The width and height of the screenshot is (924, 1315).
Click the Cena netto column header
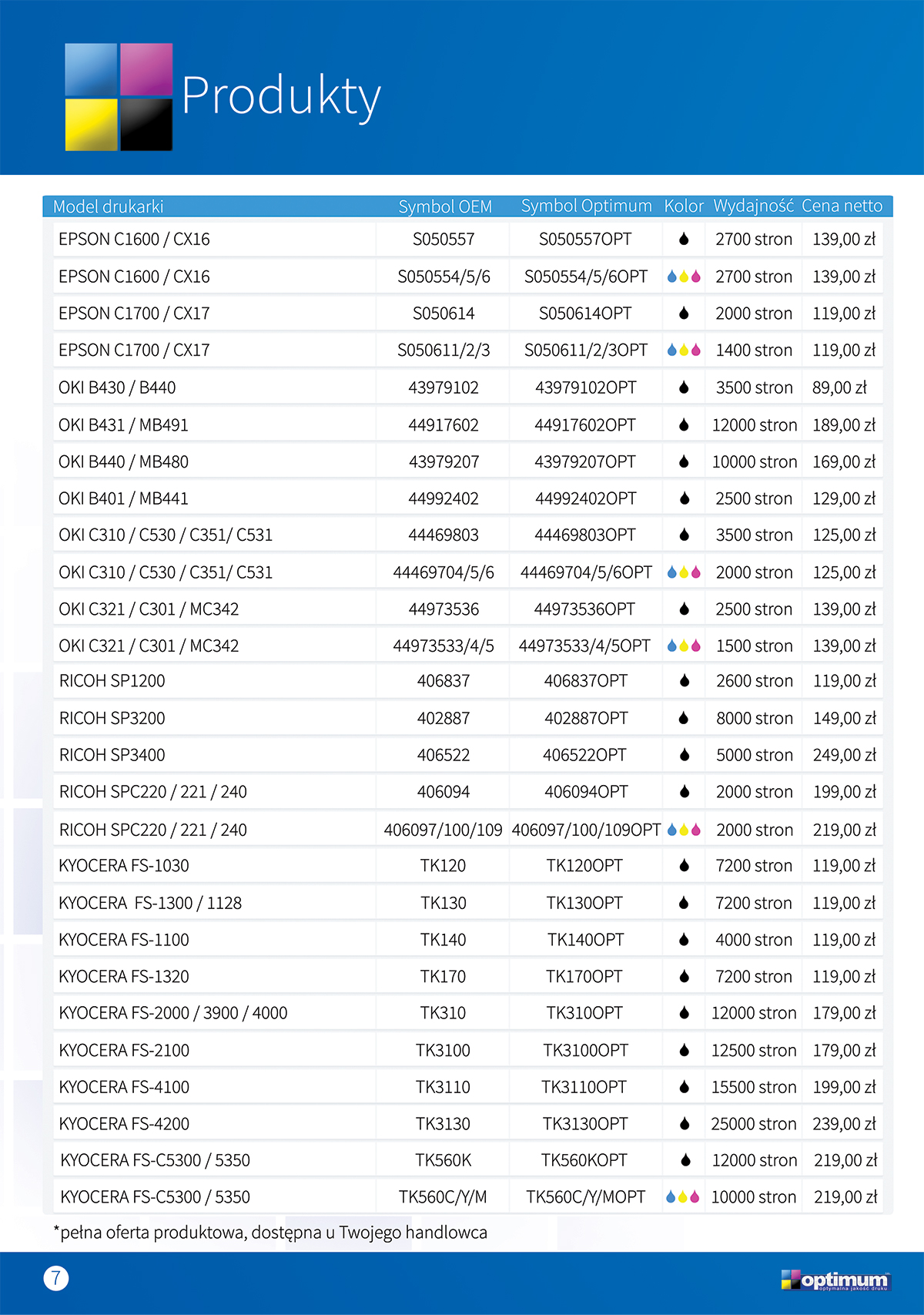(842, 206)
